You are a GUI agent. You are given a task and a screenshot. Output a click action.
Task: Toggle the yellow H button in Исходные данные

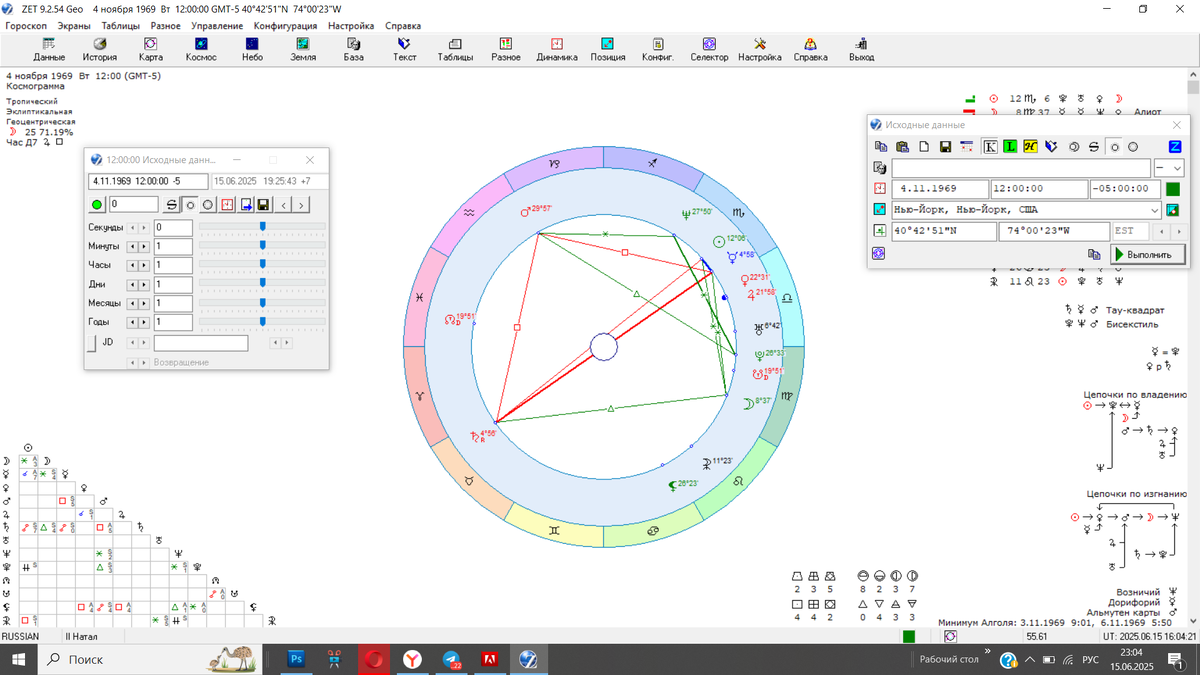[1031, 147]
